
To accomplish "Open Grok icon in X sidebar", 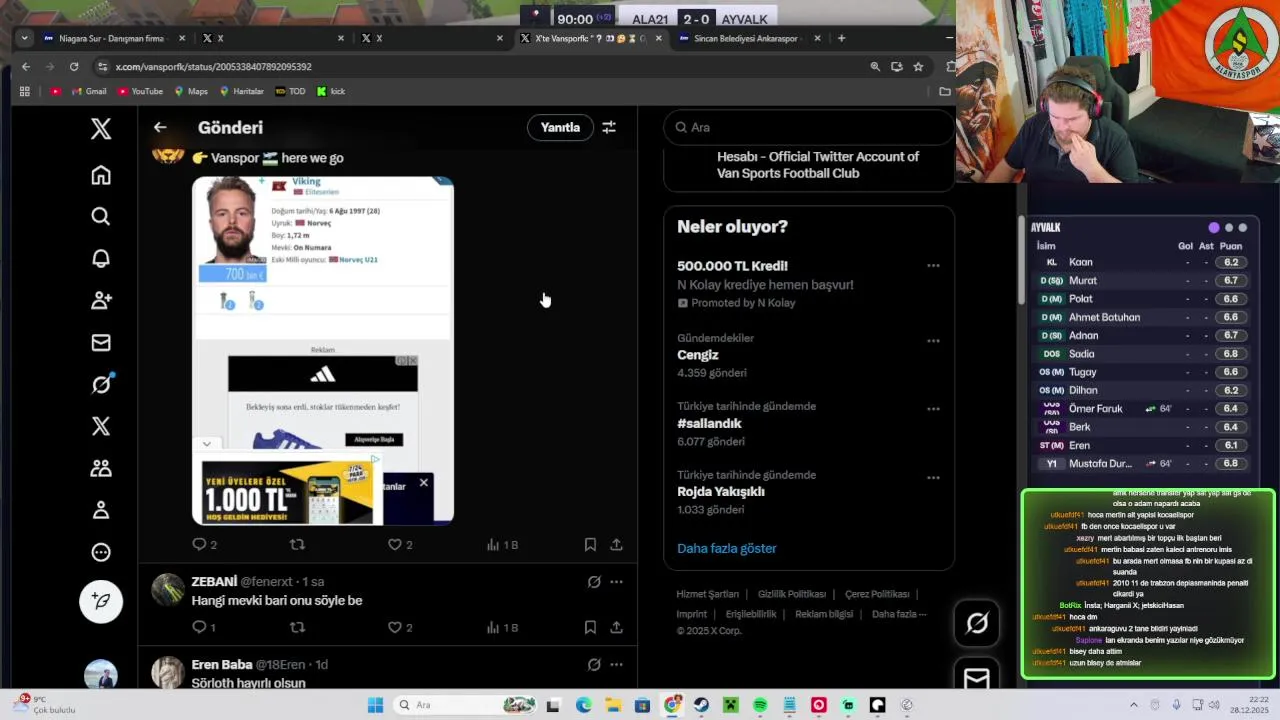I will click(x=101, y=385).
